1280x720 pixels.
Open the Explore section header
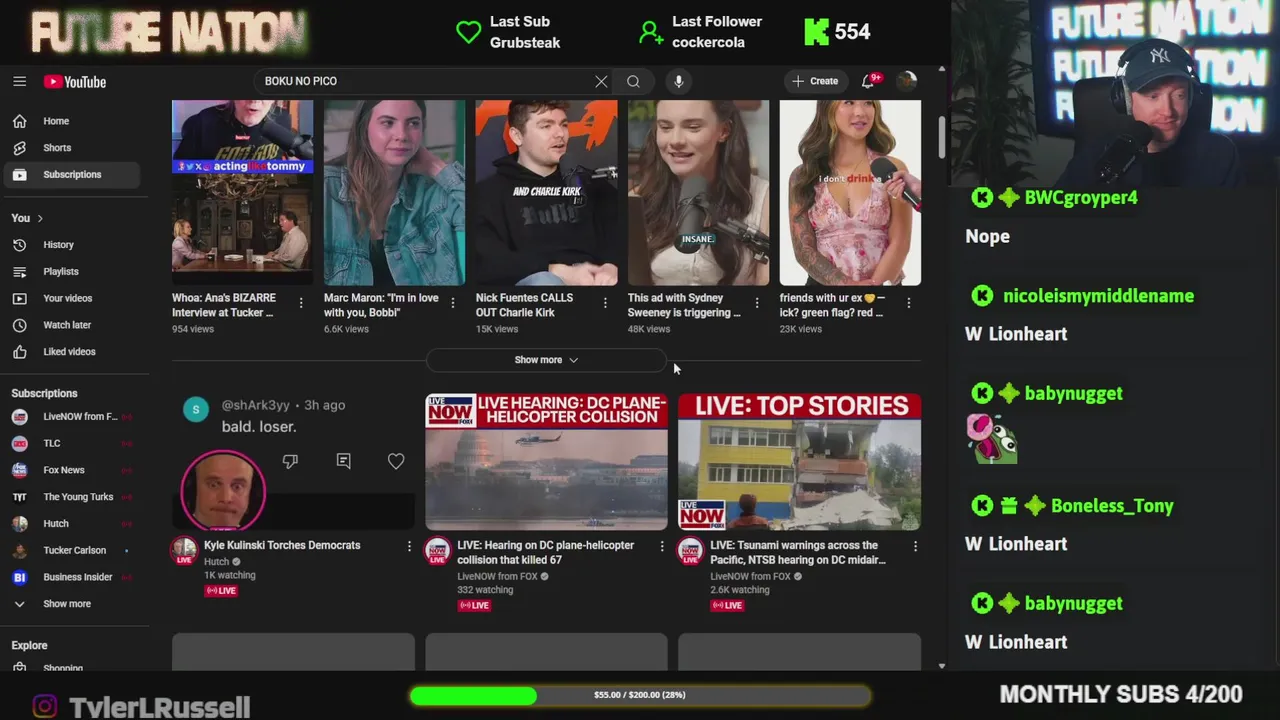point(29,646)
